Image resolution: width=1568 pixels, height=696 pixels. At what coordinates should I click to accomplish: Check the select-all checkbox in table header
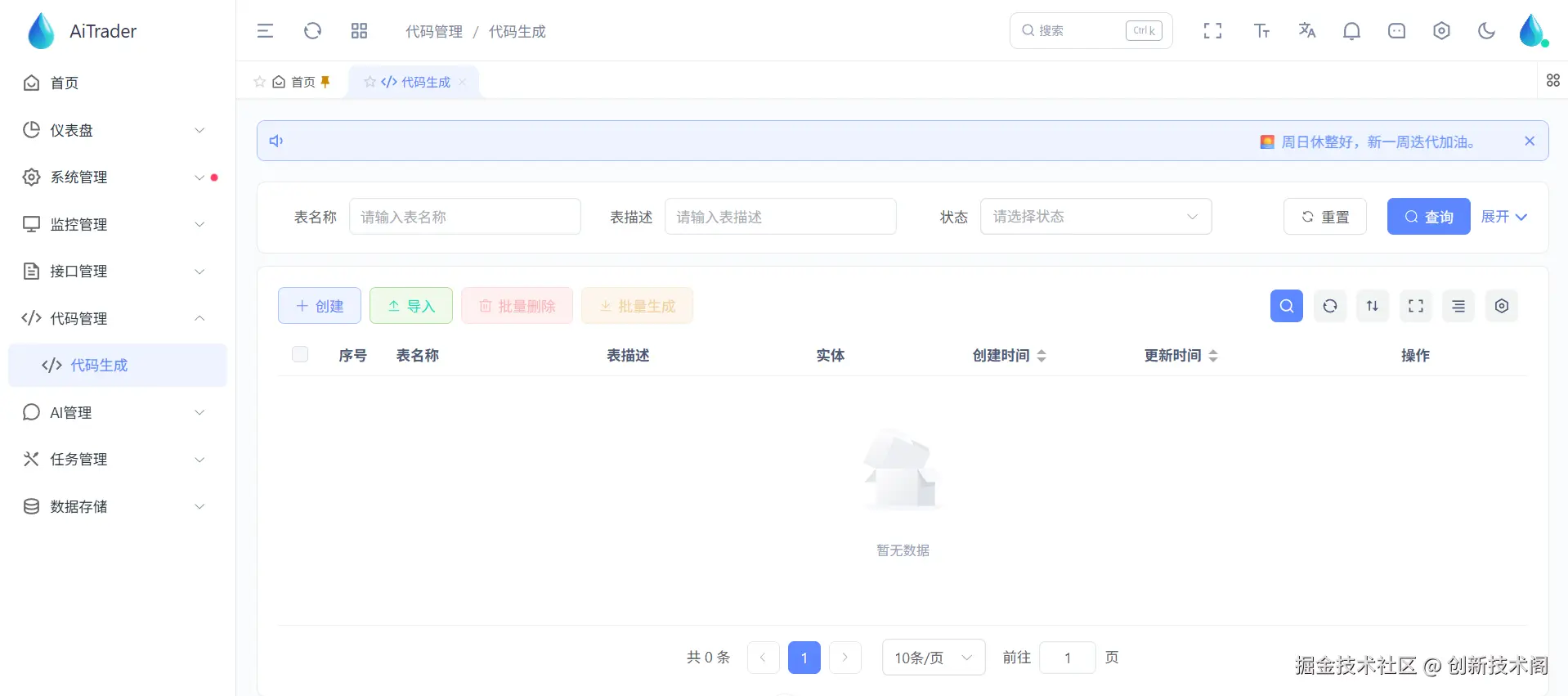(300, 354)
